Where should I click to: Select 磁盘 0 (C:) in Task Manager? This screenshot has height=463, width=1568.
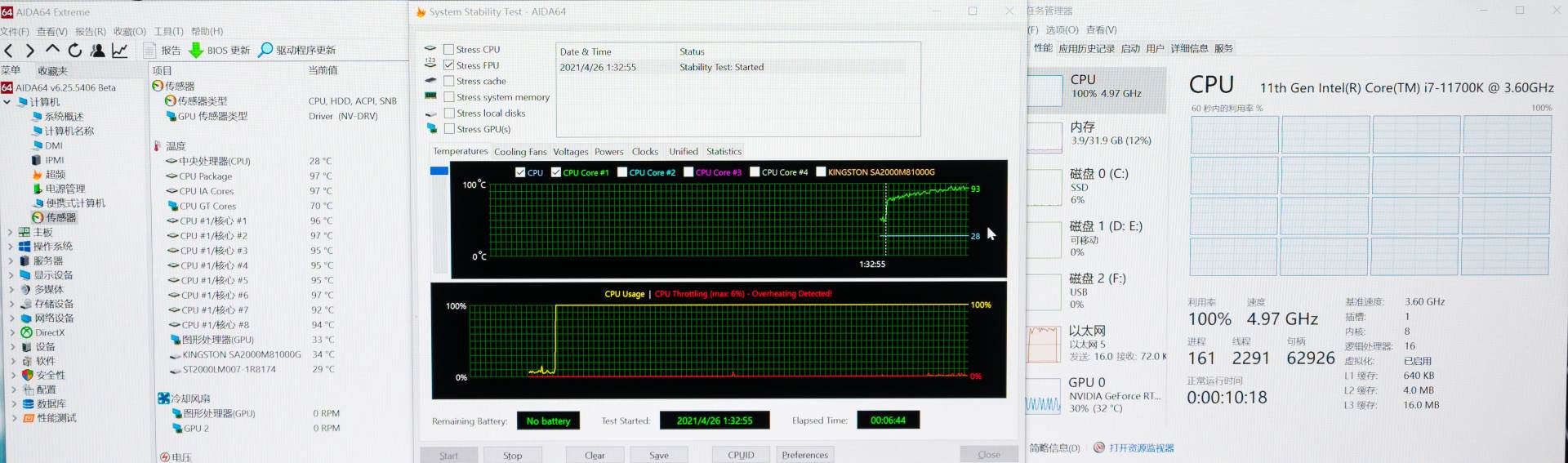tap(1096, 186)
